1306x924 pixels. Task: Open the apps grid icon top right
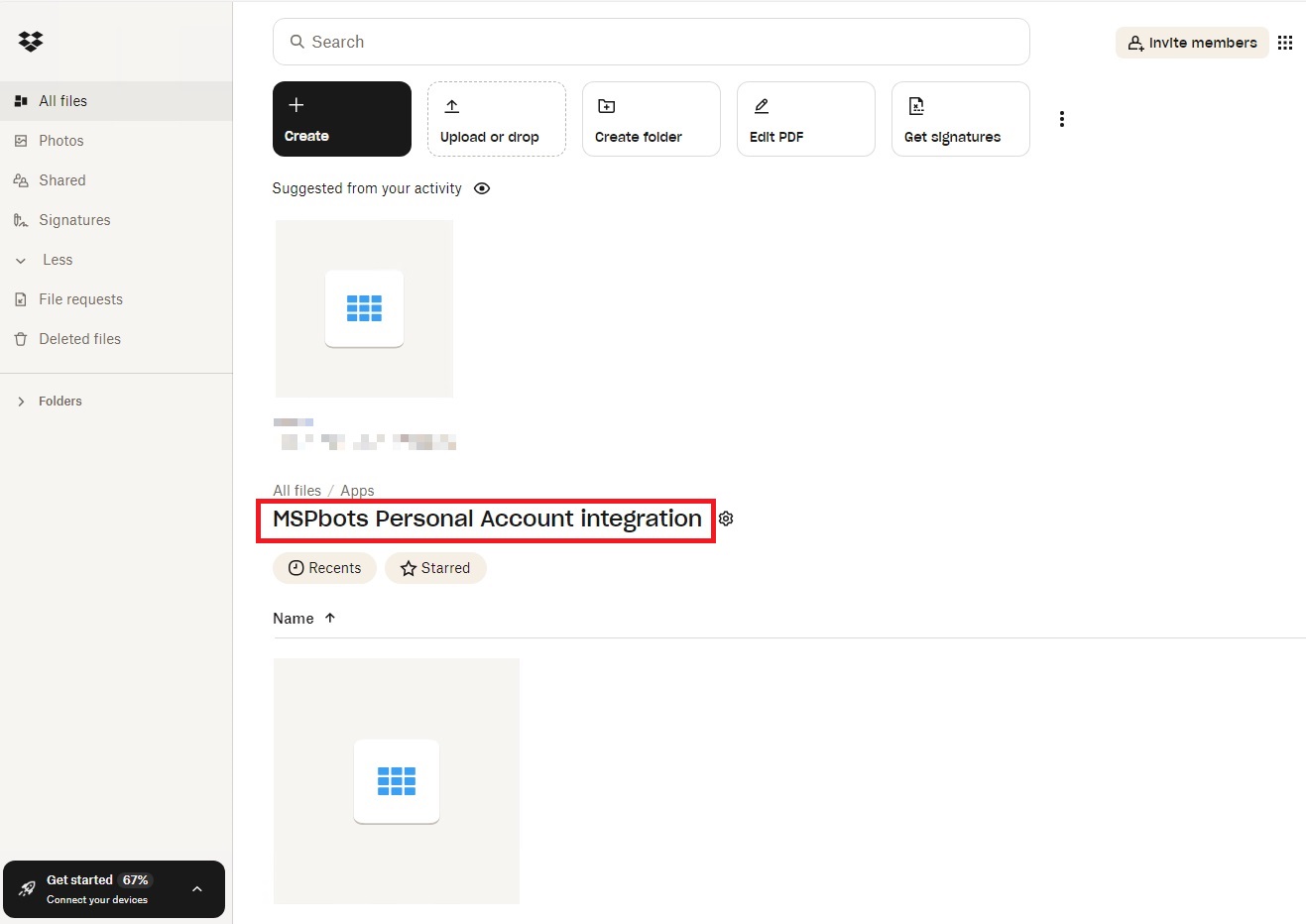click(x=1286, y=42)
